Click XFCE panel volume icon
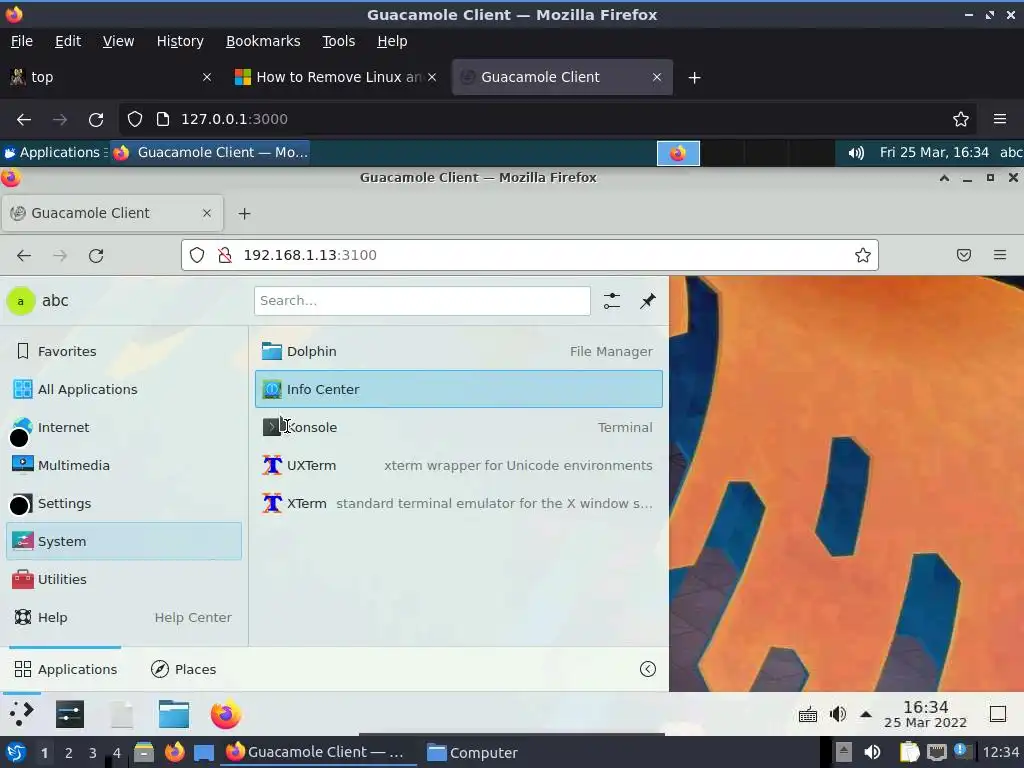Image resolution: width=1024 pixels, height=768 pixels. [856, 153]
